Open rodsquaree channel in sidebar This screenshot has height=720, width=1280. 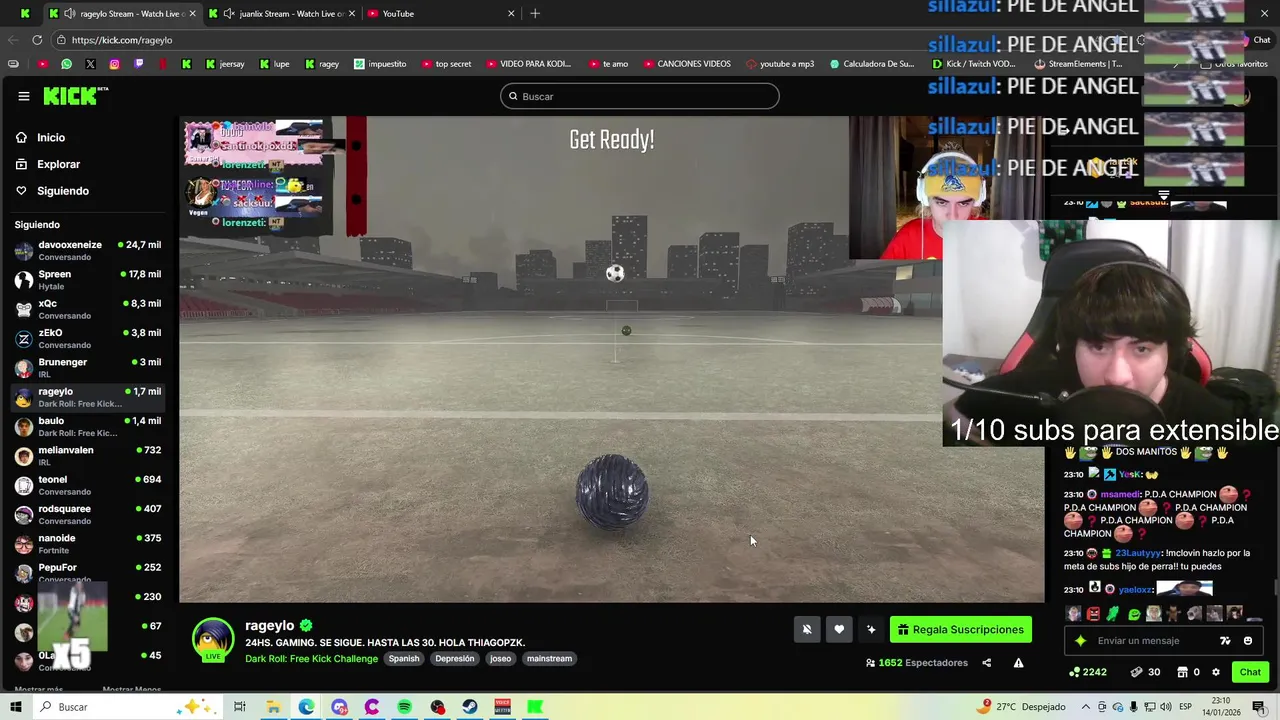pyautogui.click(x=88, y=514)
